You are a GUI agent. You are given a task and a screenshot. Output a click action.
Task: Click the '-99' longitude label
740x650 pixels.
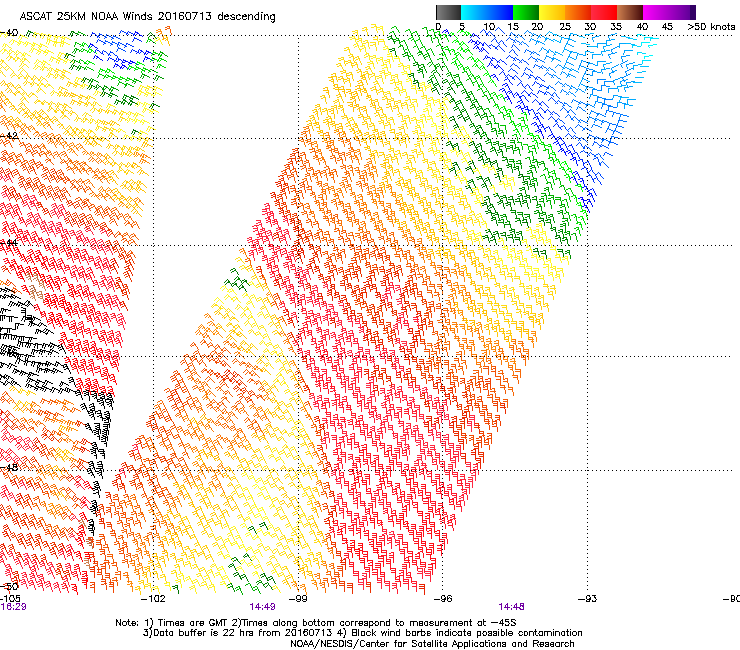pyautogui.click(x=298, y=599)
